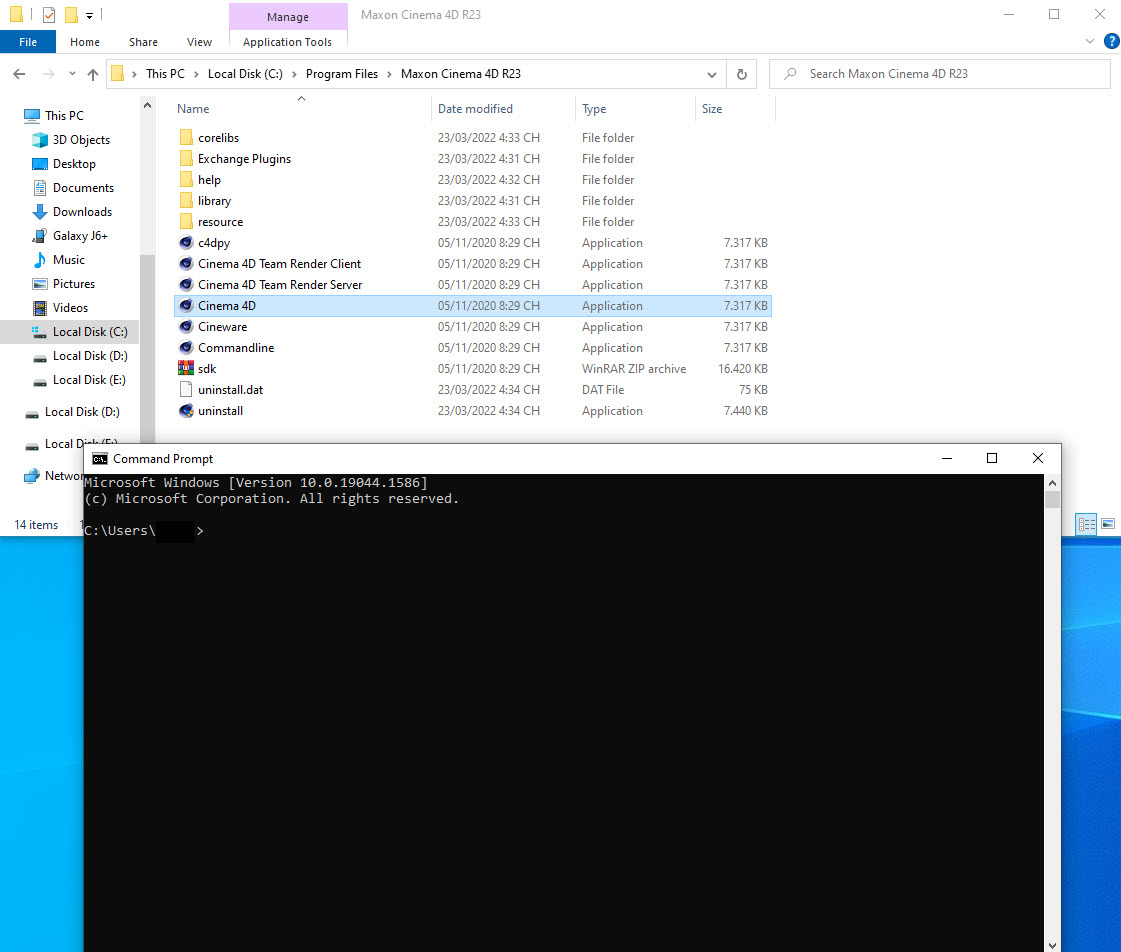The height and width of the screenshot is (952, 1121).
Task: Expand the chevron after Program Files breadcrumb
Action: [389, 74]
